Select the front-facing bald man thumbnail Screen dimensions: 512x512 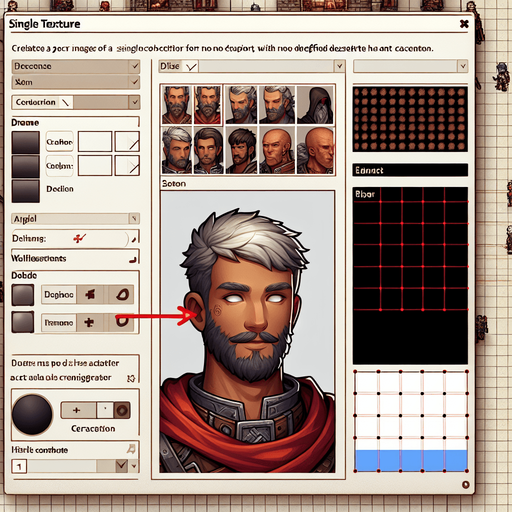278,150
